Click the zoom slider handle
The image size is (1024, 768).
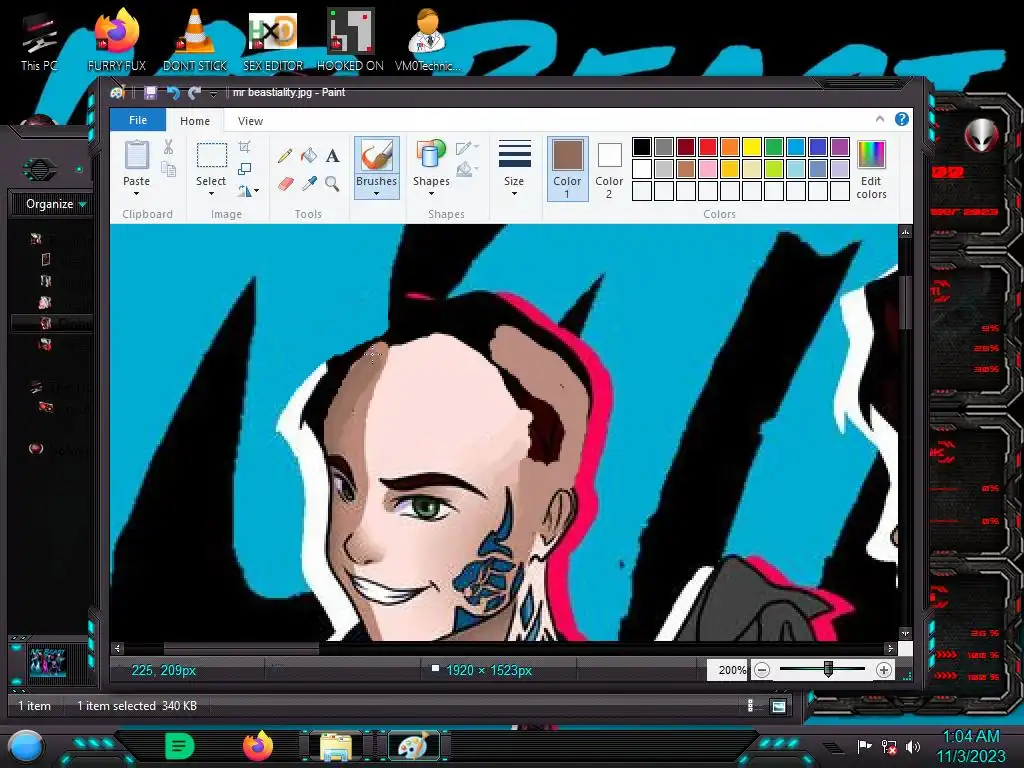click(x=828, y=669)
